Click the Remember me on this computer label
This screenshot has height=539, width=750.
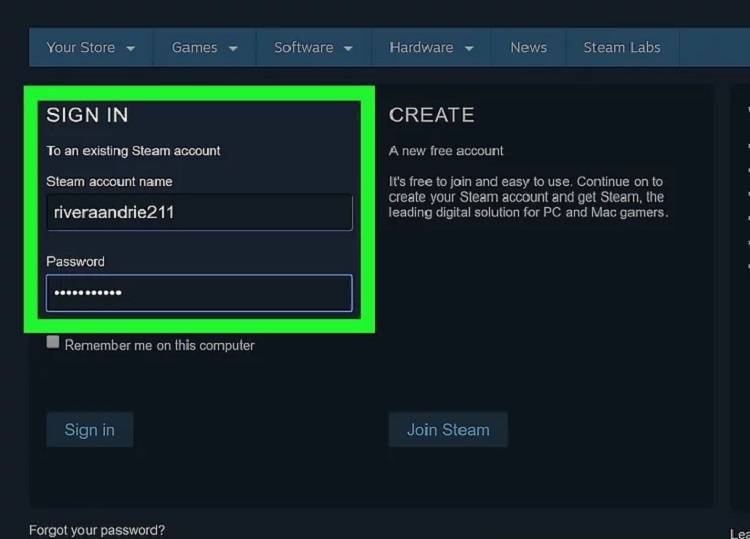pyautogui.click(x=160, y=345)
